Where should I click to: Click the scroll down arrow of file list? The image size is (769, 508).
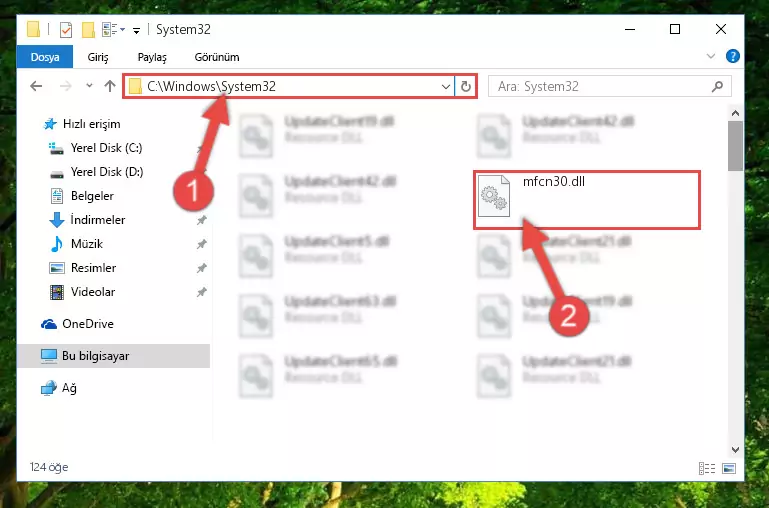735,449
